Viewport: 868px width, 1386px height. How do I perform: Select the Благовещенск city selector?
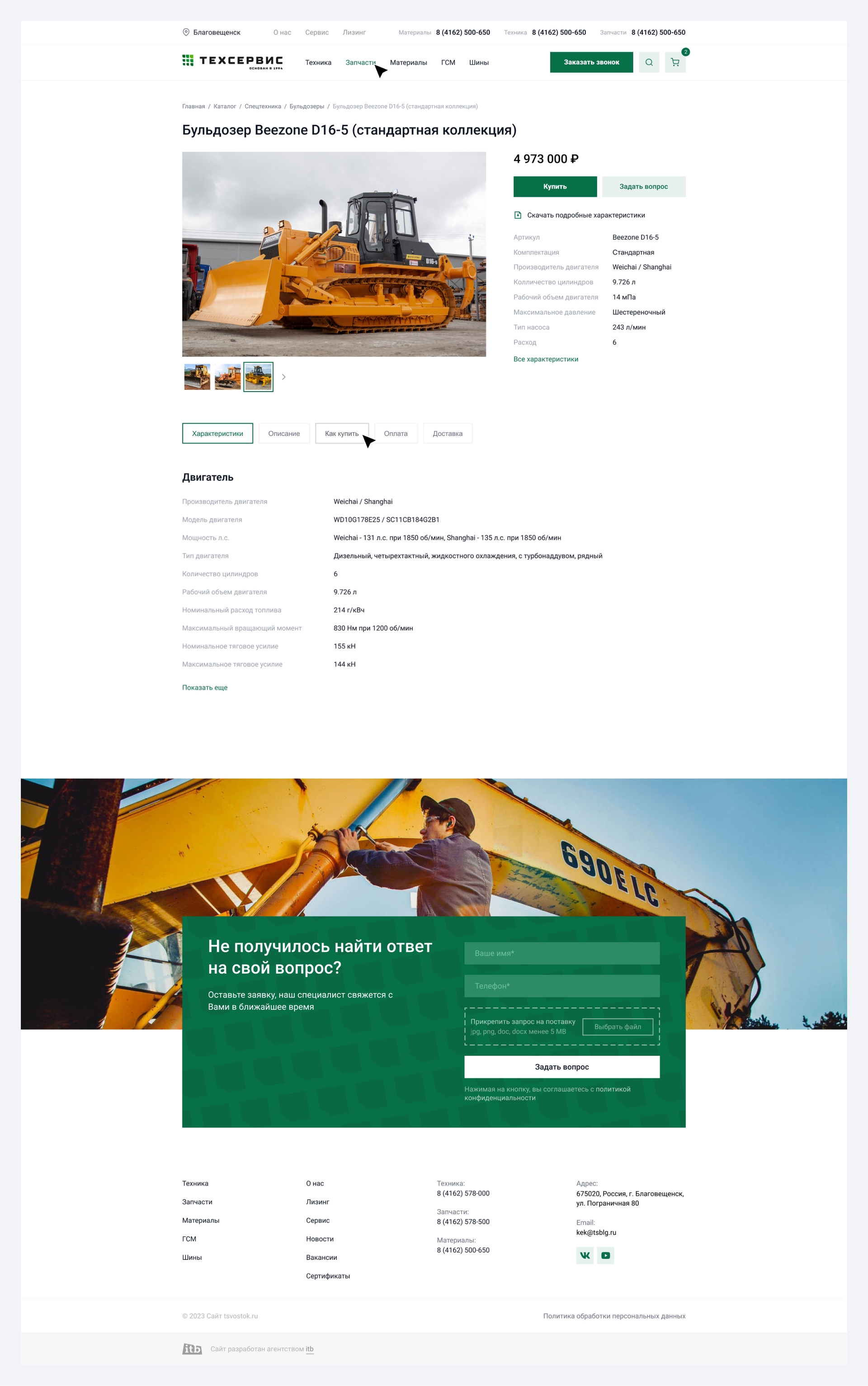(211, 33)
